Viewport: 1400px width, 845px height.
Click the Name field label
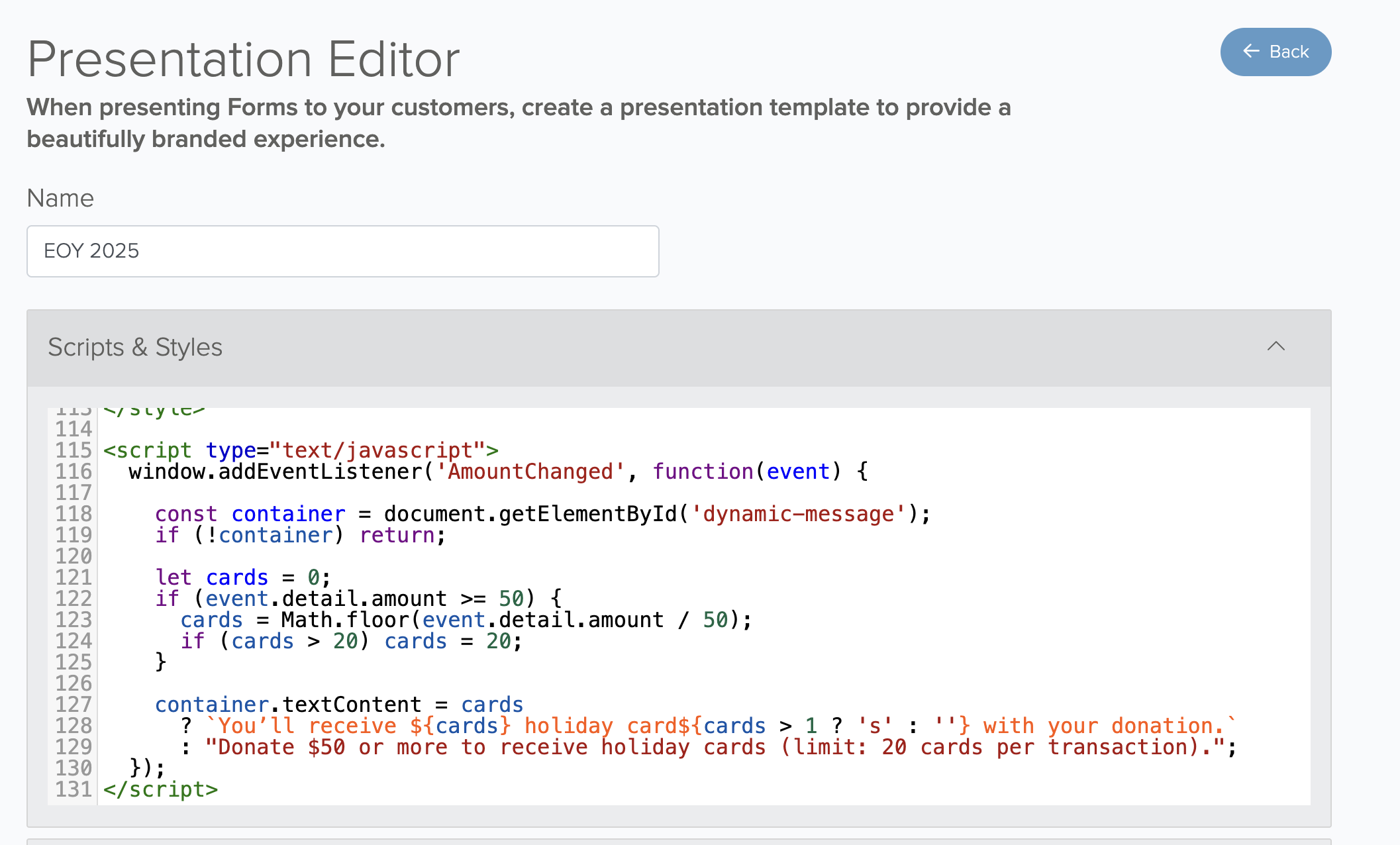(x=60, y=198)
